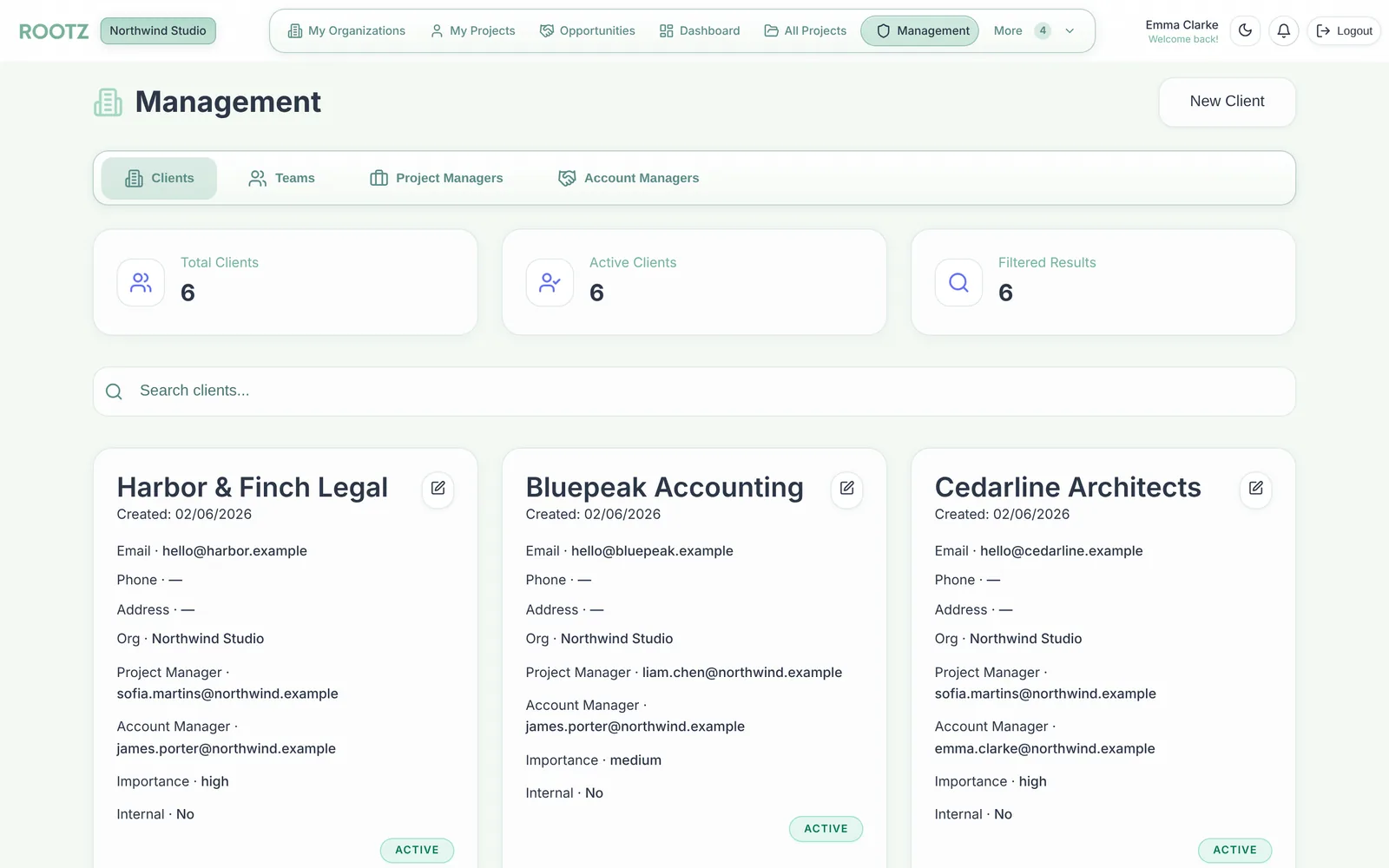Open the Project Managers tab
The height and width of the screenshot is (868, 1389).
click(x=437, y=178)
